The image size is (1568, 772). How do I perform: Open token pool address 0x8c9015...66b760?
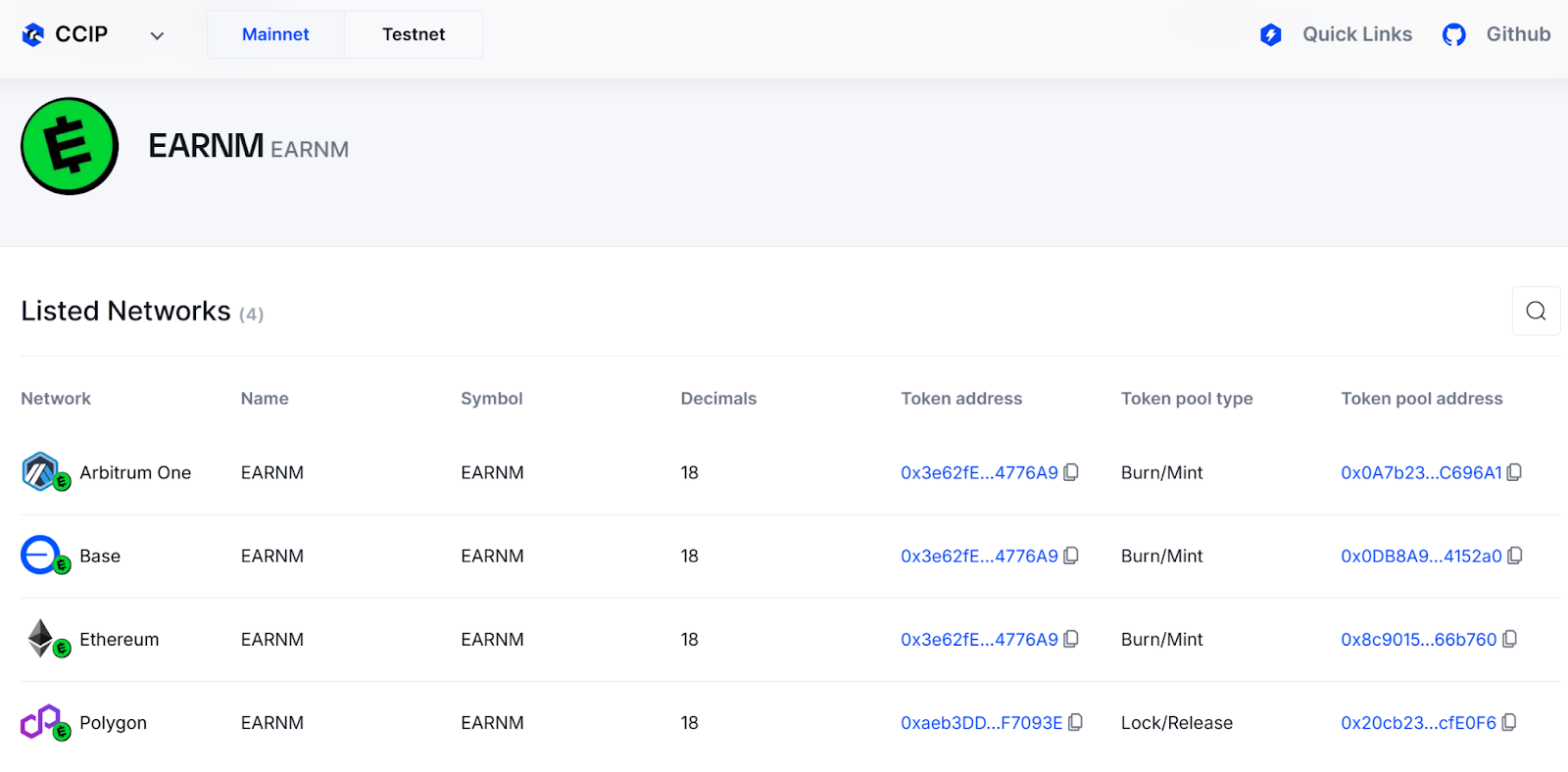(1418, 639)
